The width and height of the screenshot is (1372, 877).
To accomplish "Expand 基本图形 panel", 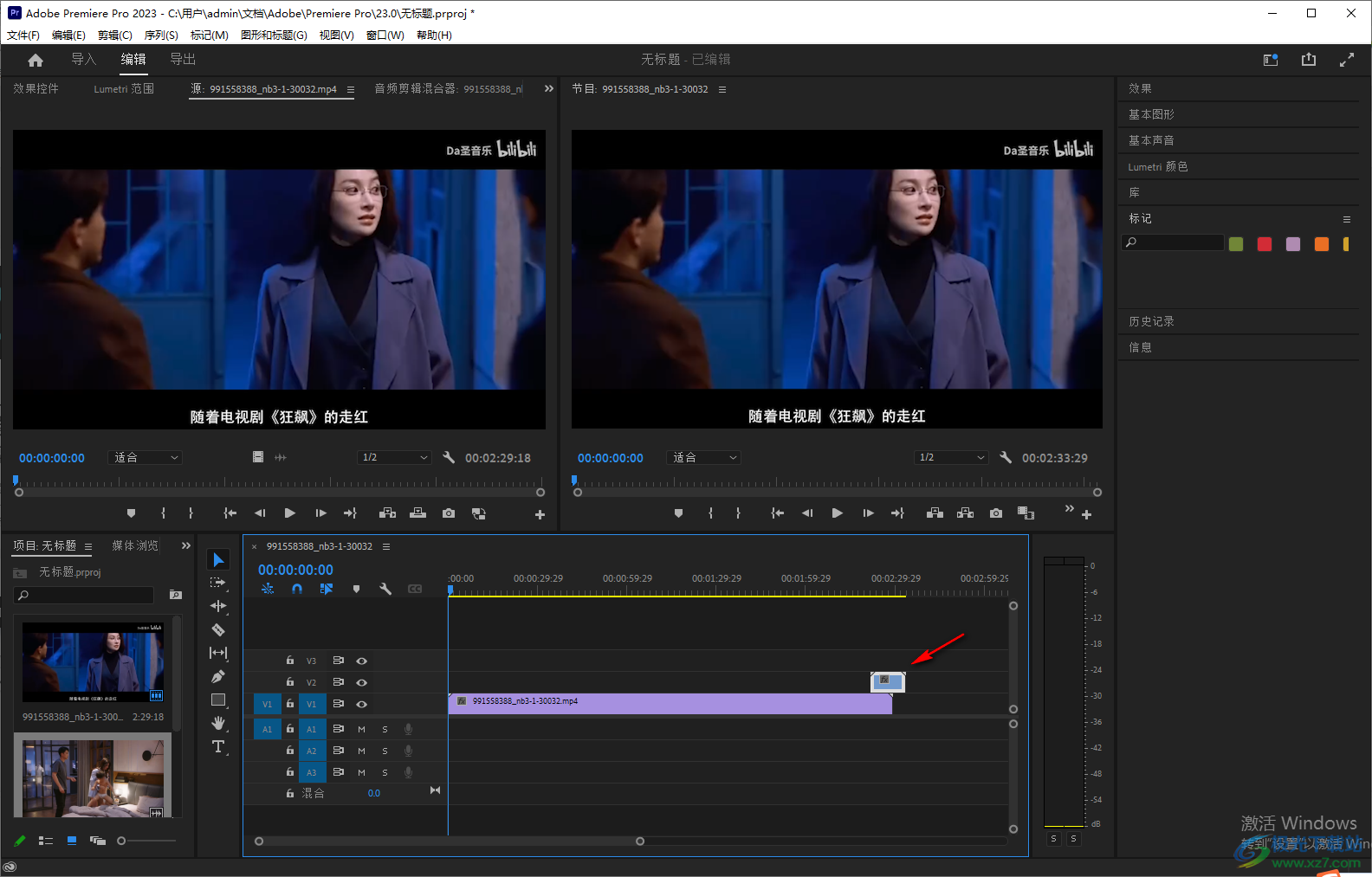I will pyautogui.click(x=1151, y=114).
